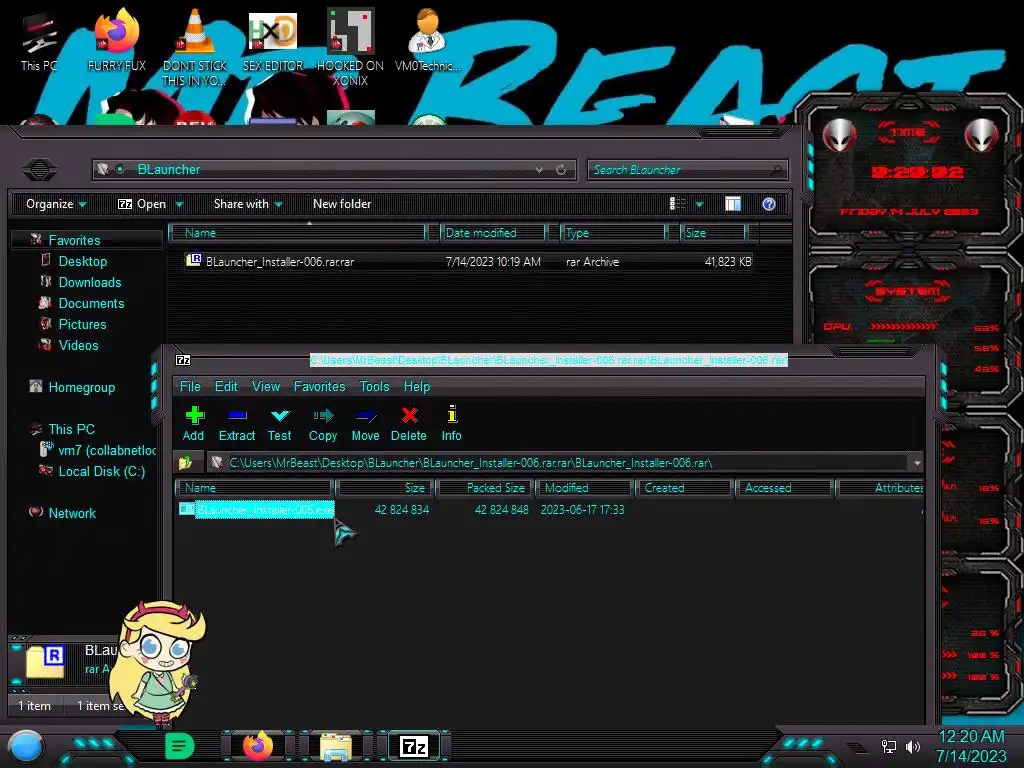
Task: Select Network in navigation pane
Action: pyautogui.click(x=72, y=513)
